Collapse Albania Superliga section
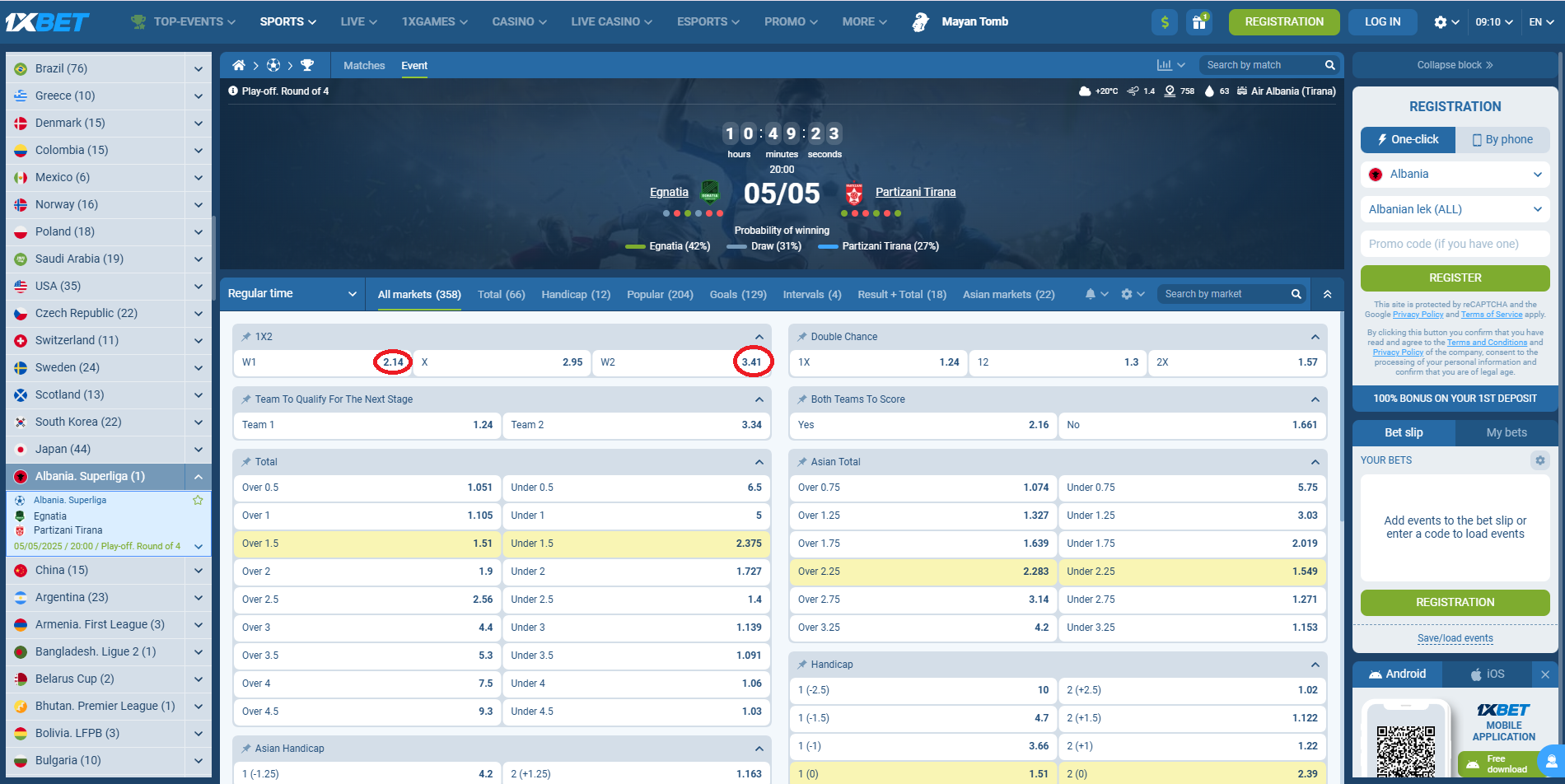The width and height of the screenshot is (1565, 784). point(199,477)
